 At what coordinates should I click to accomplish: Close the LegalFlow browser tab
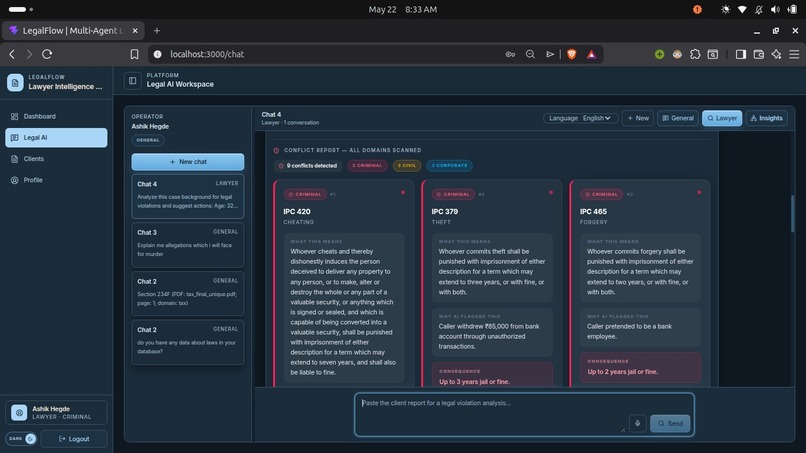[135, 31]
